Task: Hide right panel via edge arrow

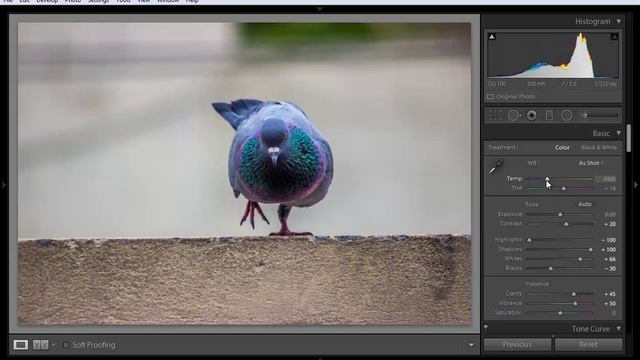Action: pyautogui.click(x=636, y=185)
